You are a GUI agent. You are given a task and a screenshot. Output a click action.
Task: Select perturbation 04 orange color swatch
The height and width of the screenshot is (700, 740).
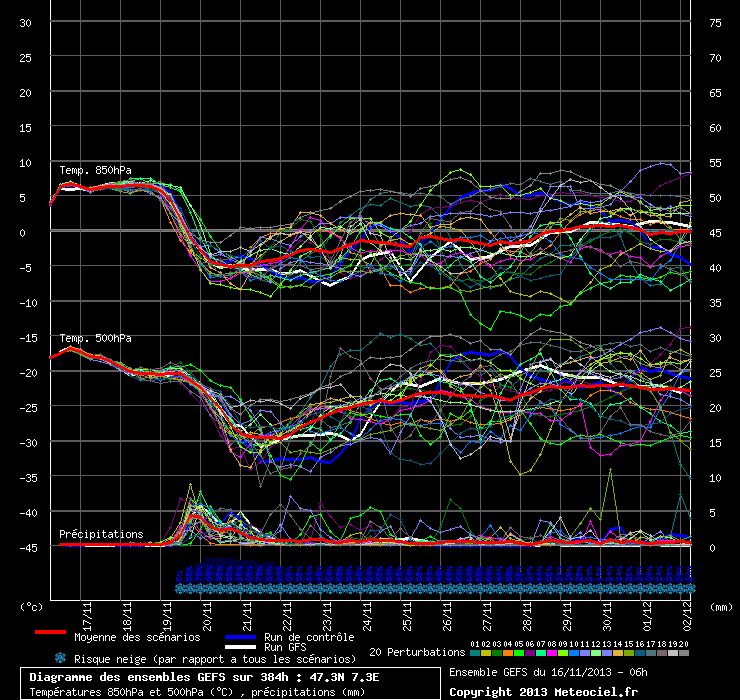pyautogui.click(x=508, y=653)
